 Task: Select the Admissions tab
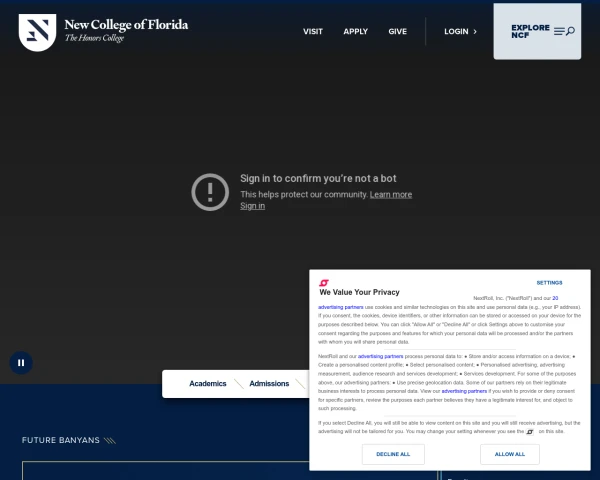coord(269,384)
